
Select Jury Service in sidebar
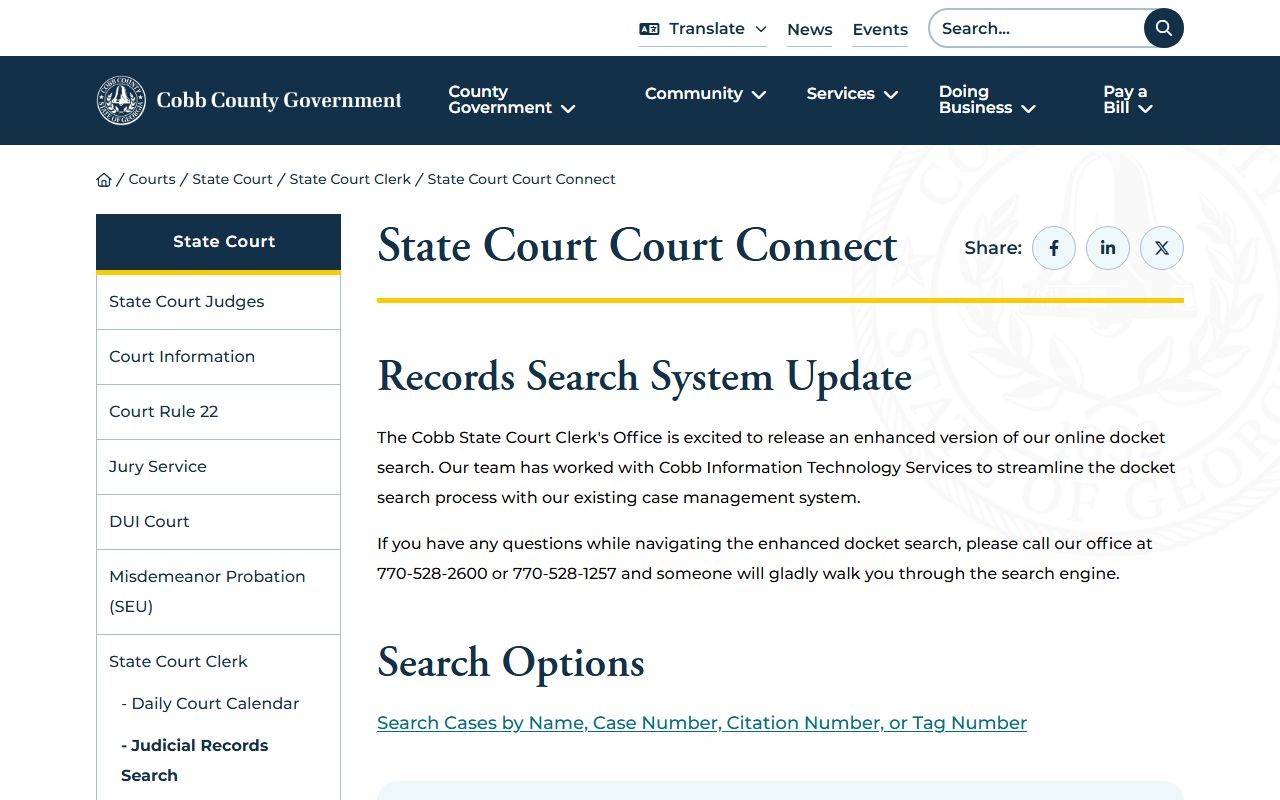218,467
